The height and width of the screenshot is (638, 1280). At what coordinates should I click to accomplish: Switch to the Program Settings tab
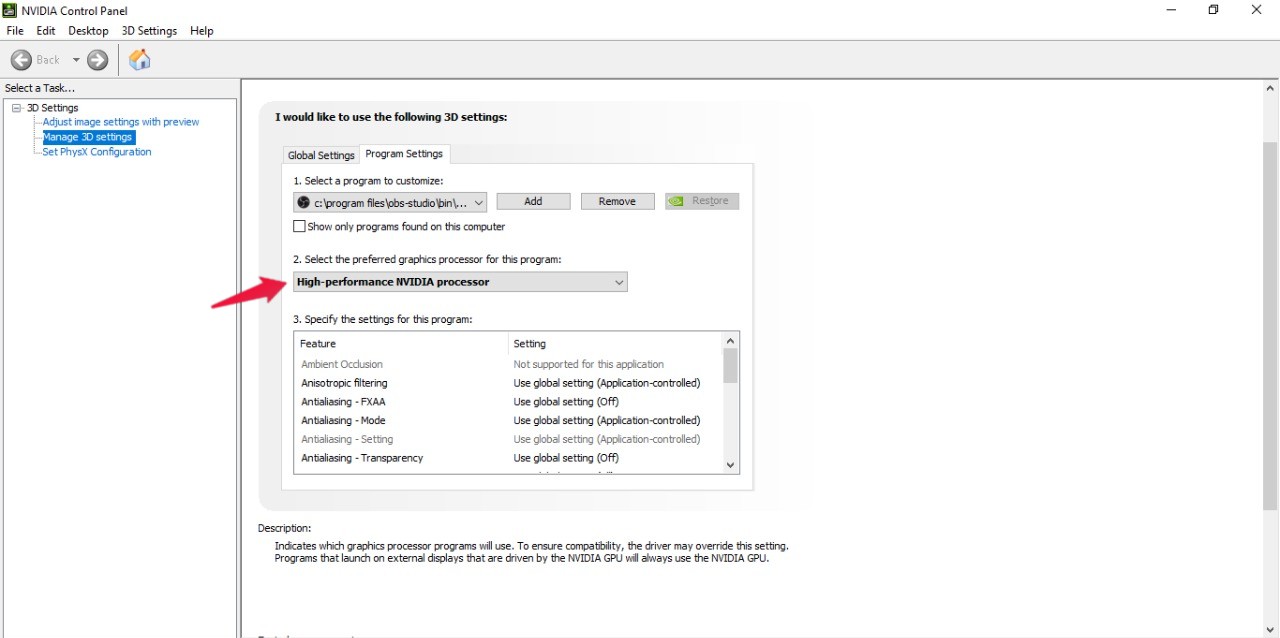pos(404,154)
